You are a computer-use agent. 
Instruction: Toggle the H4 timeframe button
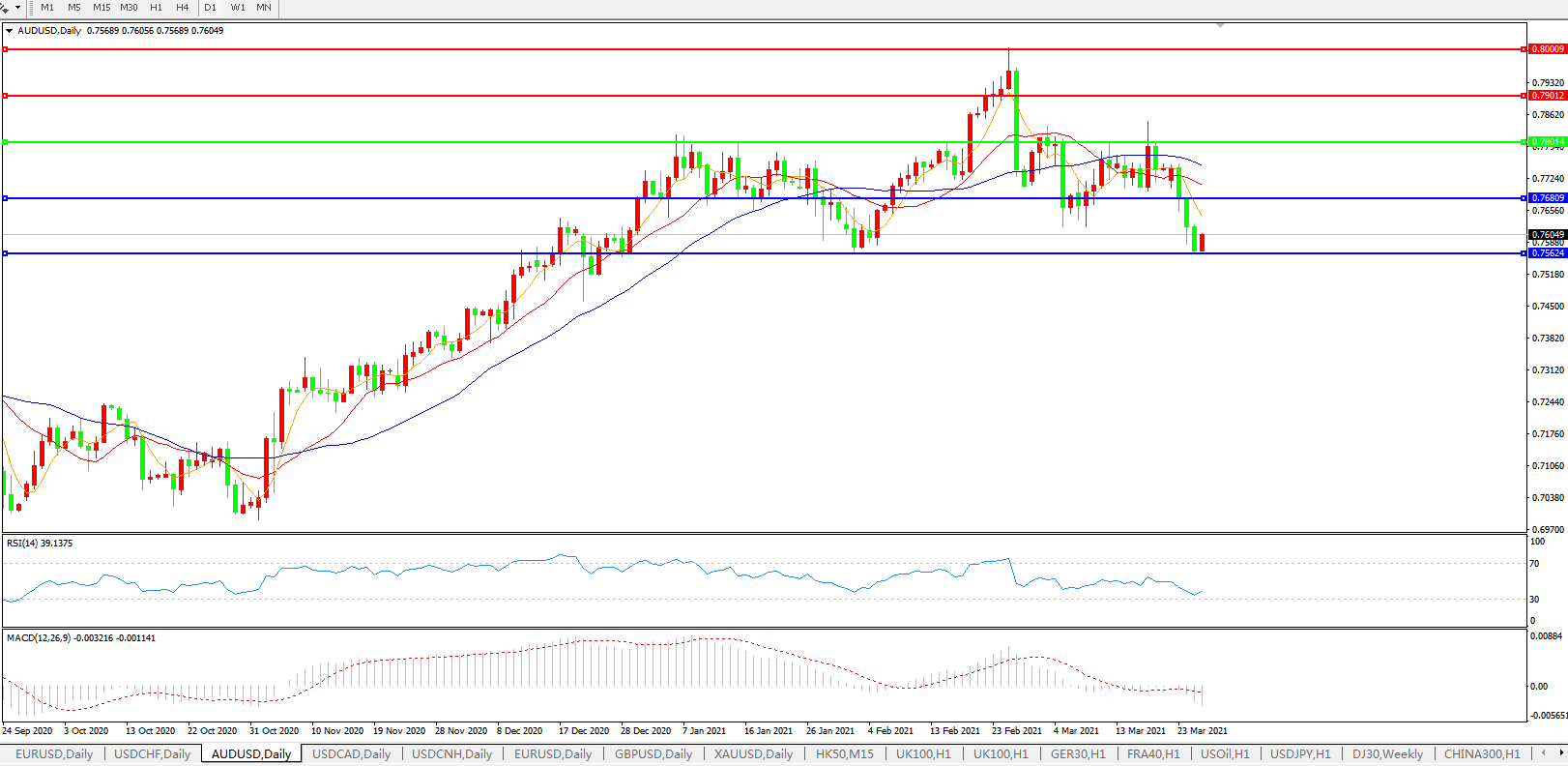pos(183,8)
